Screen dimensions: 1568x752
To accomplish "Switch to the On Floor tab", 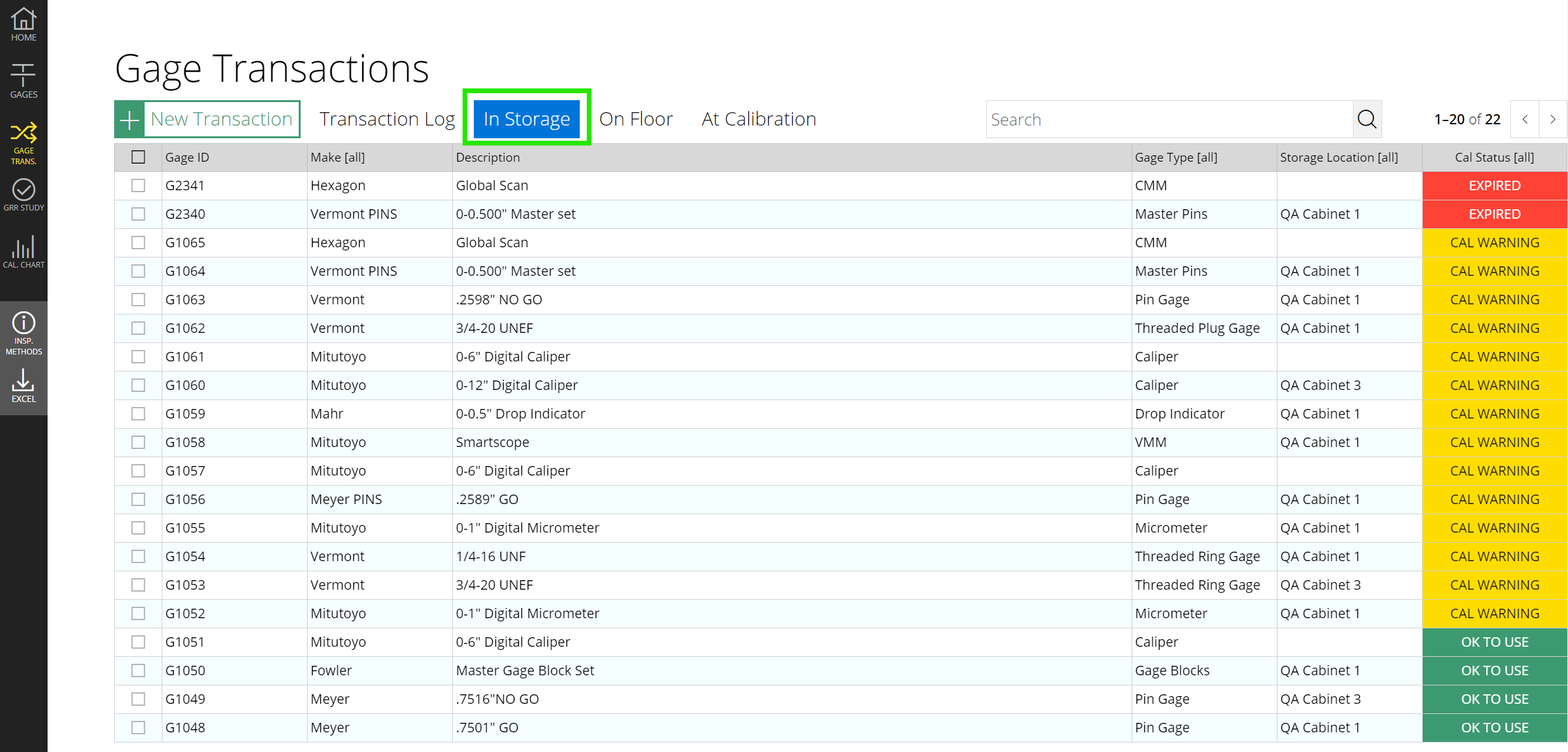I will click(636, 119).
